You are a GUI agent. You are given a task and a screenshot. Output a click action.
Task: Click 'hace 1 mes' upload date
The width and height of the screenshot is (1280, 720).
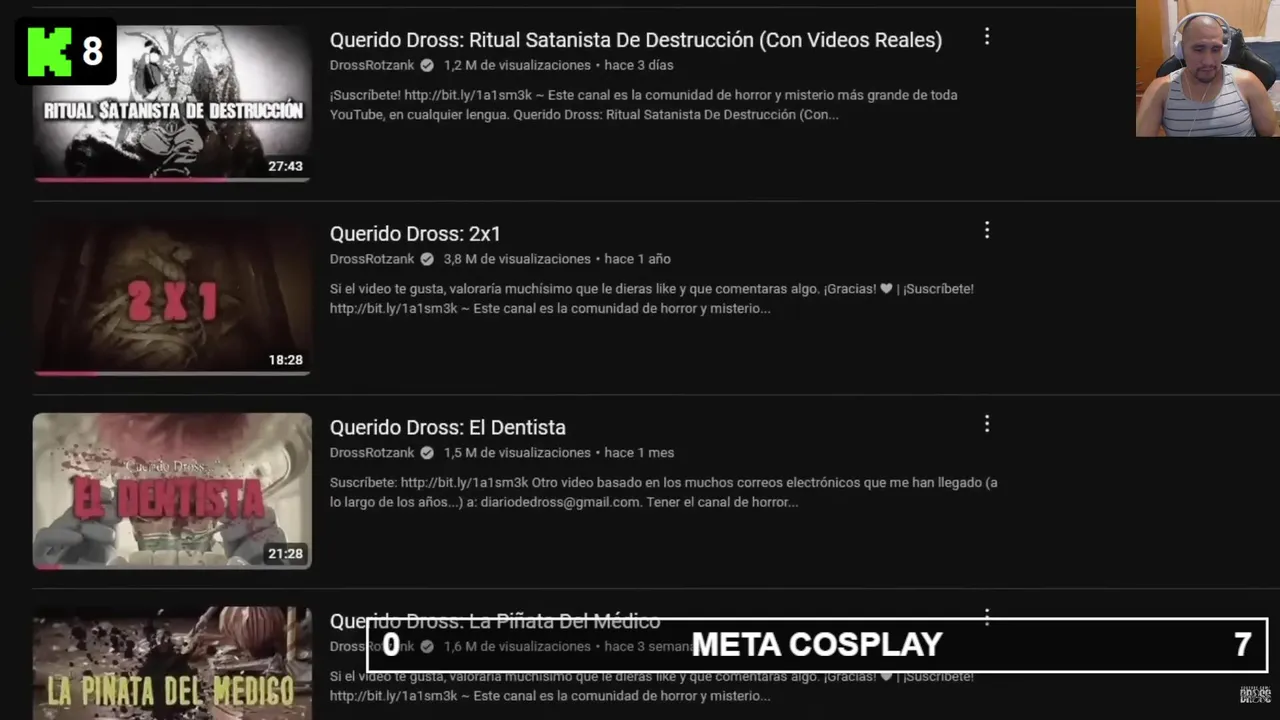click(640, 453)
